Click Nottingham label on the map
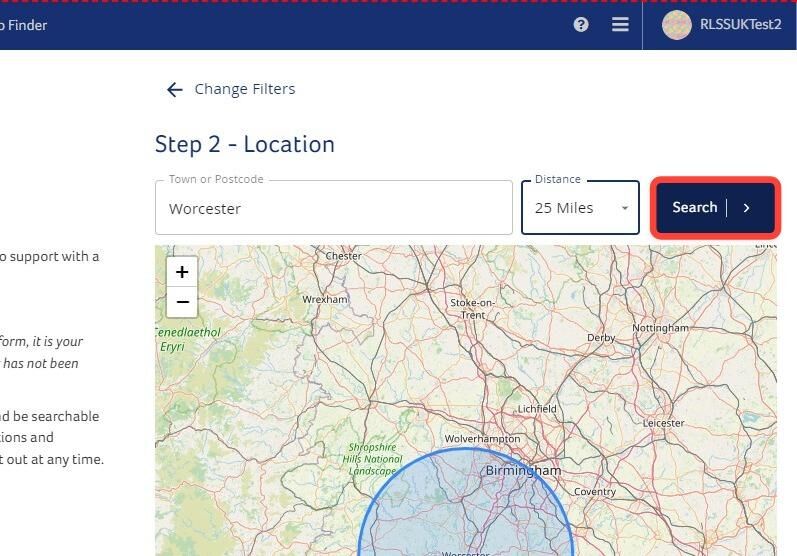 click(660, 328)
